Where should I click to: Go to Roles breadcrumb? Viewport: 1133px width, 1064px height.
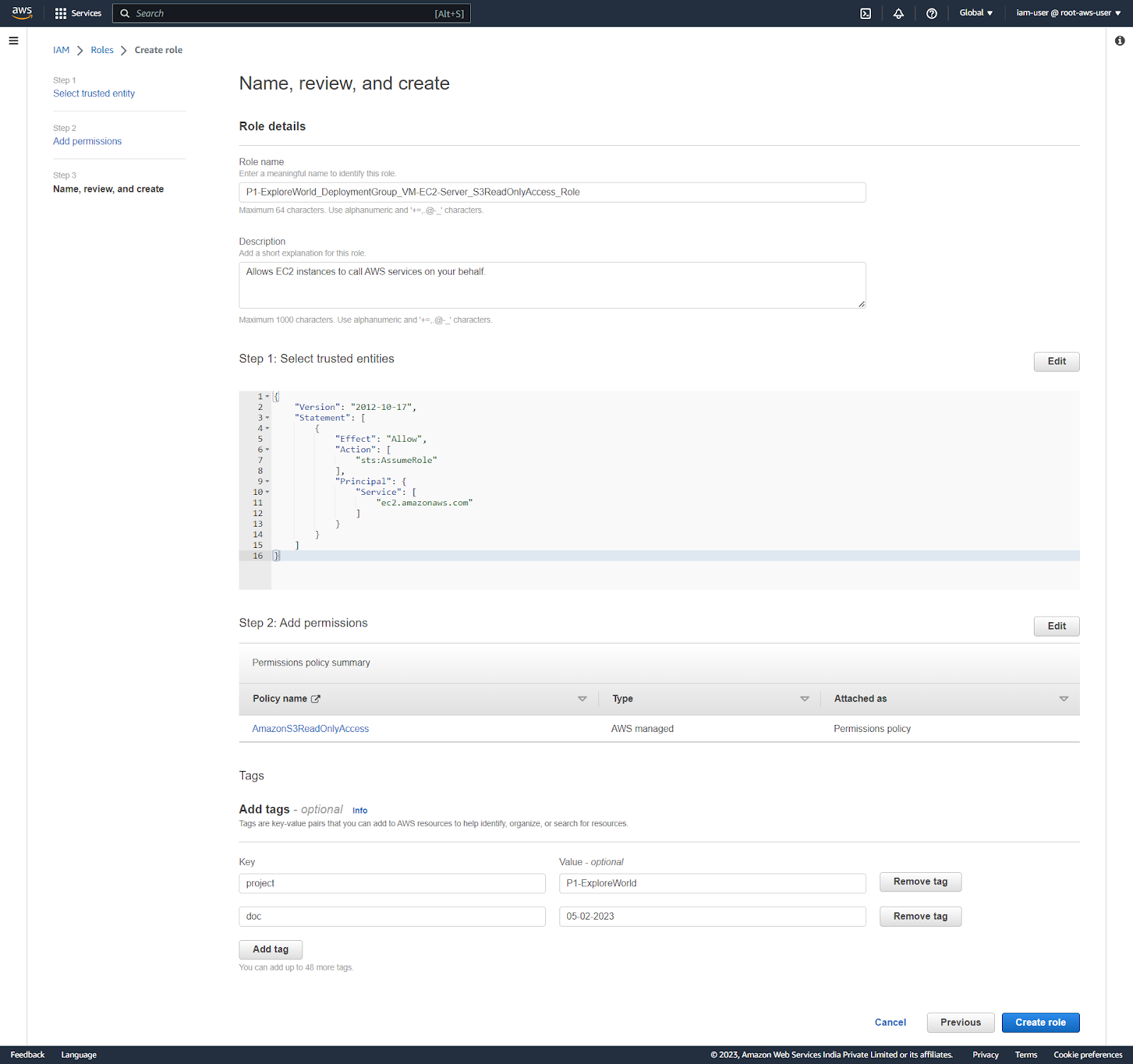(x=102, y=50)
